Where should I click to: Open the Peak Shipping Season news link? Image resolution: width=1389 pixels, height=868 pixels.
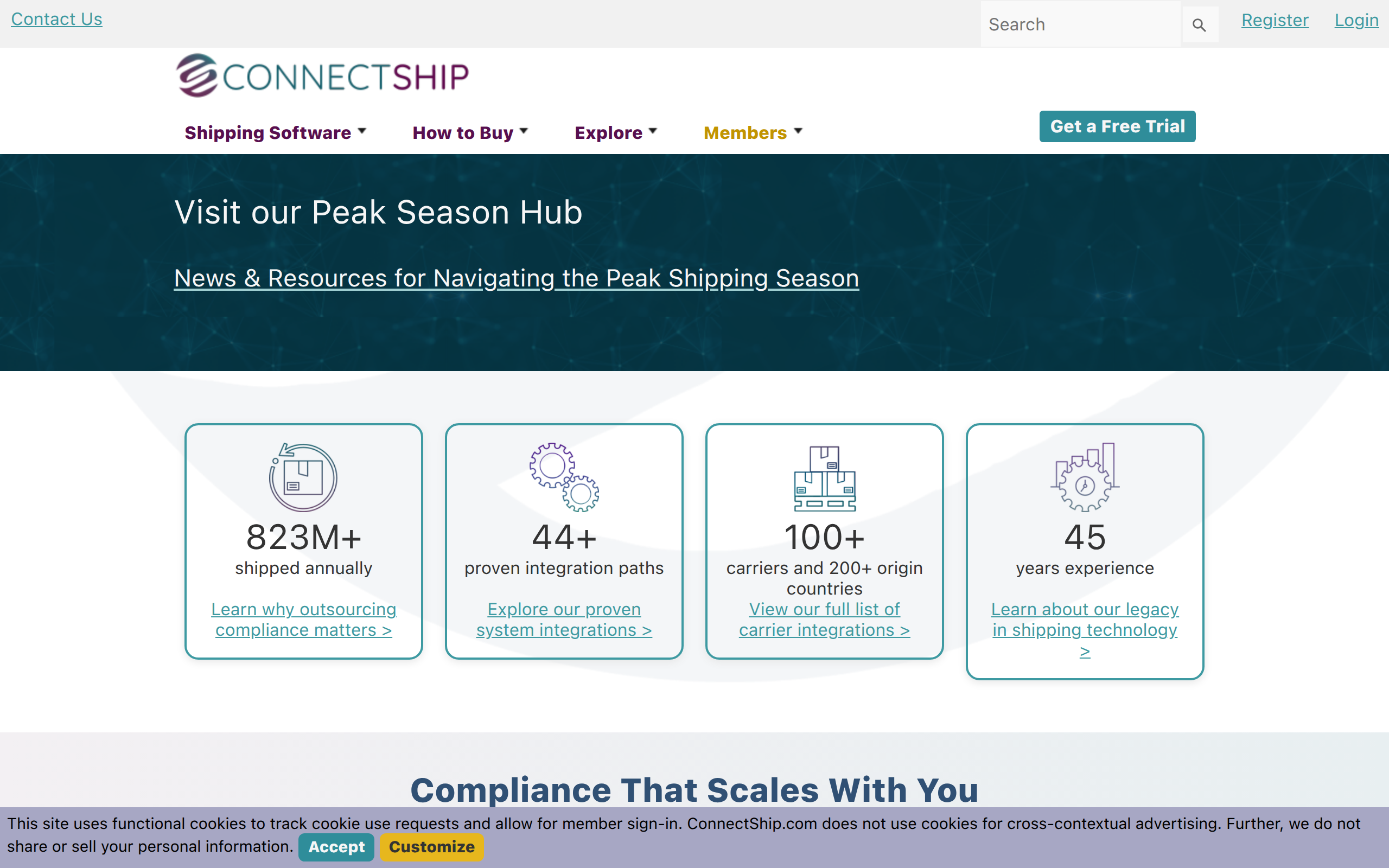516,278
